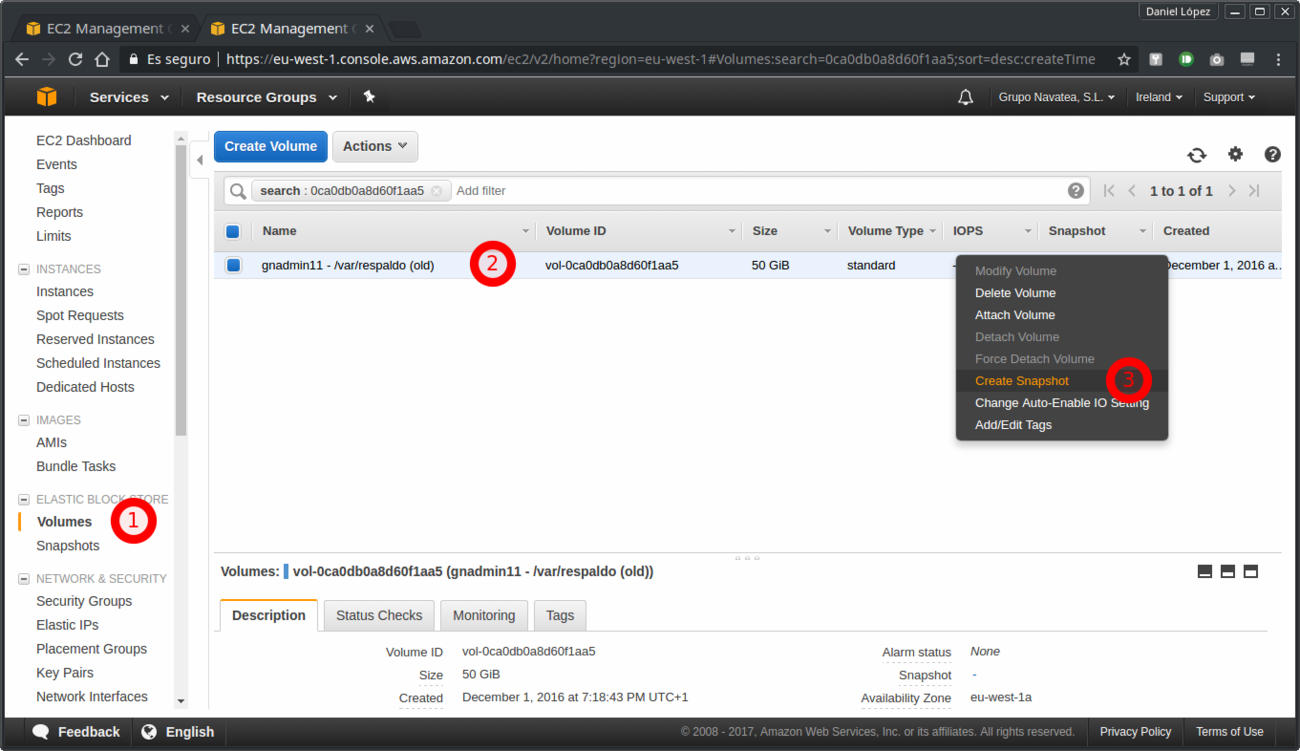1300x751 pixels.
Task: Open the Snapshots link in the sidebar
Action: click(x=68, y=545)
